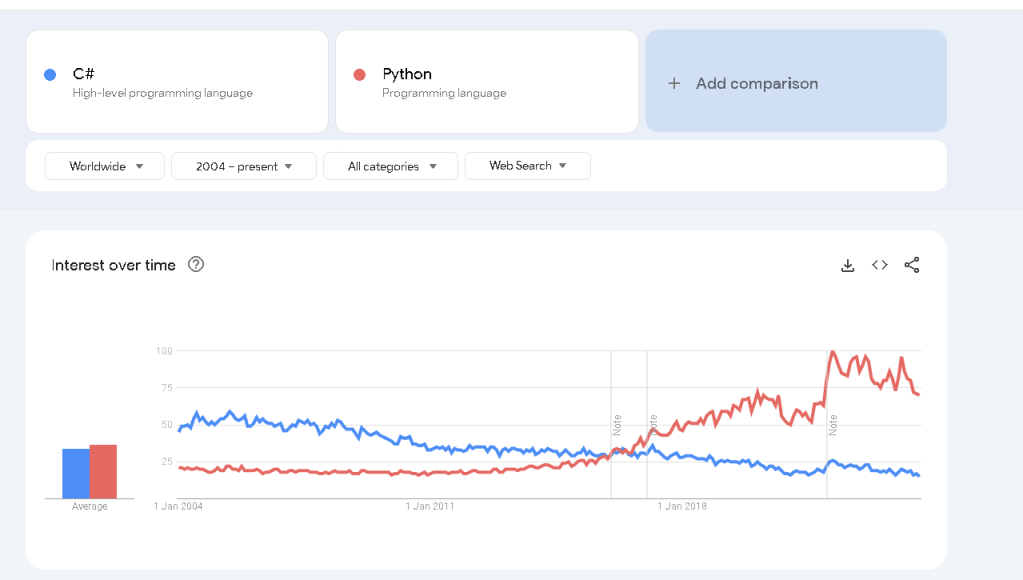Select the C# search term card
Image resolution: width=1023 pixels, height=580 pixels.
(177, 82)
